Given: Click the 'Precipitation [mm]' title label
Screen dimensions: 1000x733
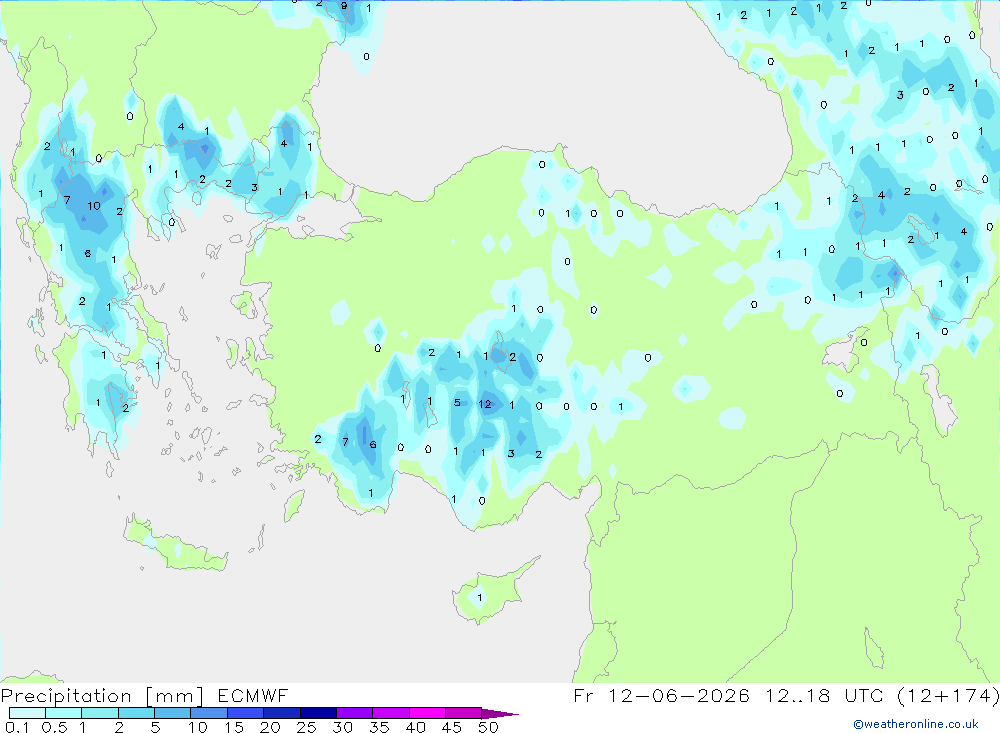Looking at the screenshot, I should (x=102, y=696).
